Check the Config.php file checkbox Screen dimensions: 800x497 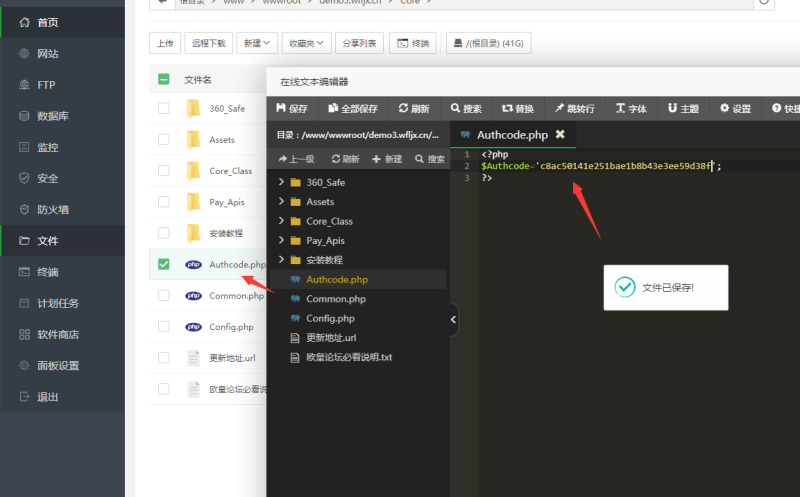[x=163, y=327]
